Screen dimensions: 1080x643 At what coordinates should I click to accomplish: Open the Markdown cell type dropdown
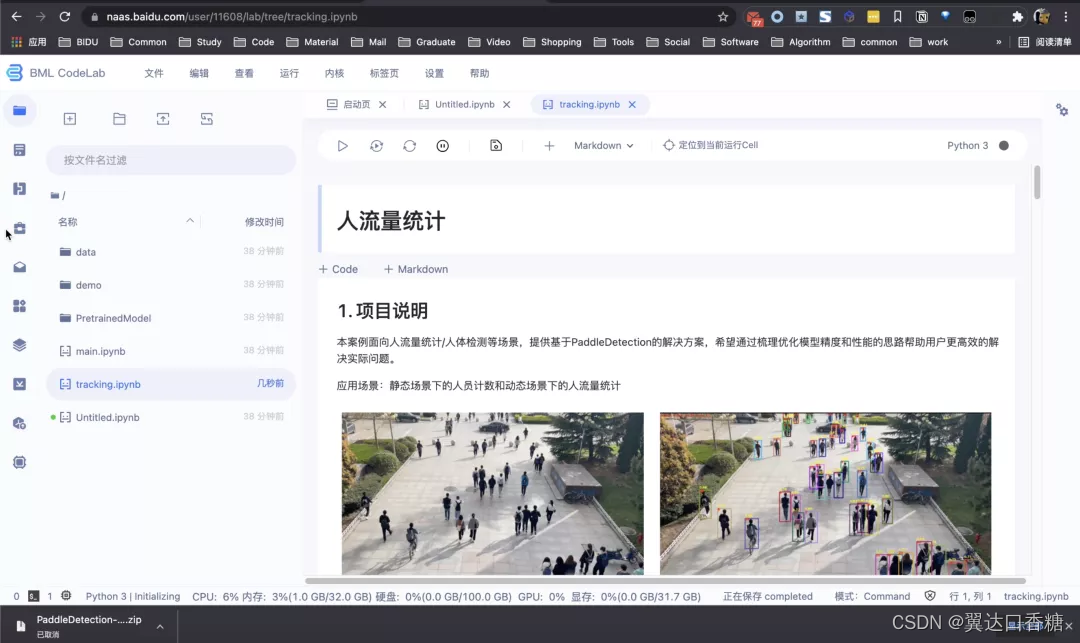click(x=603, y=145)
